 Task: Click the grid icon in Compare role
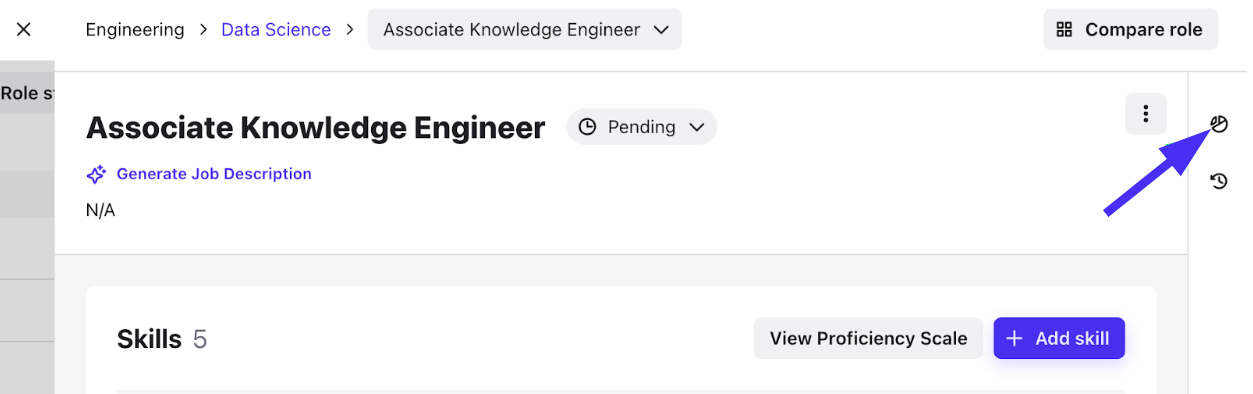(1065, 29)
